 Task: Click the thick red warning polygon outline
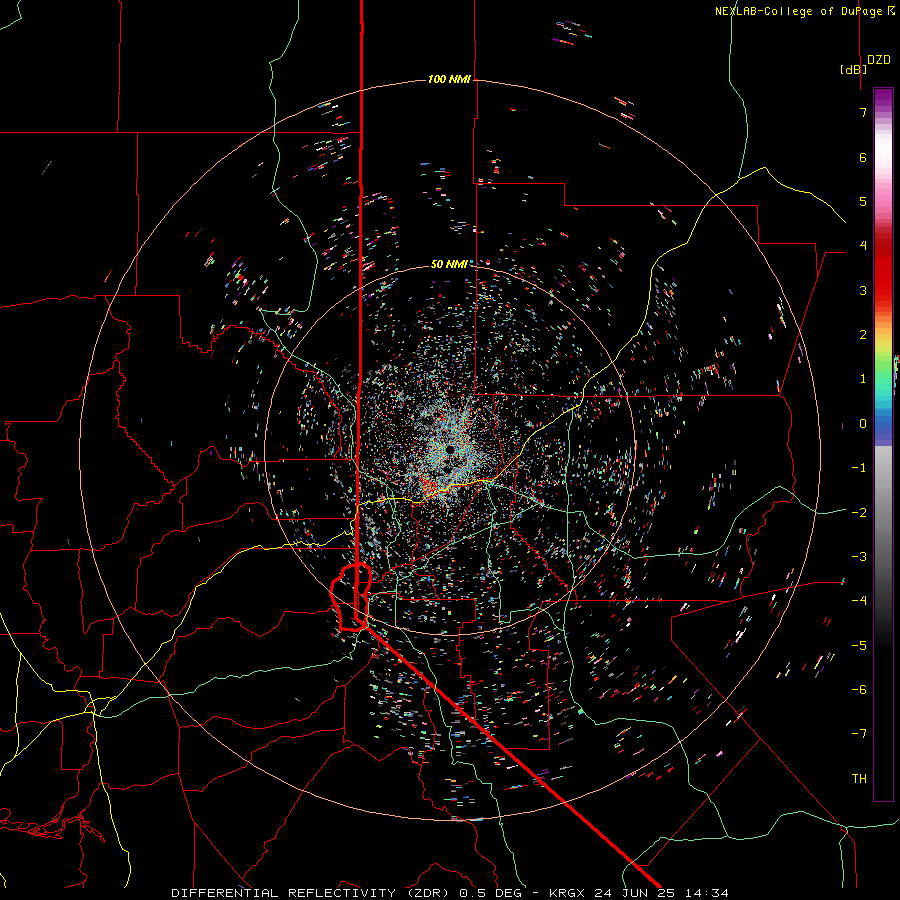point(351,598)
